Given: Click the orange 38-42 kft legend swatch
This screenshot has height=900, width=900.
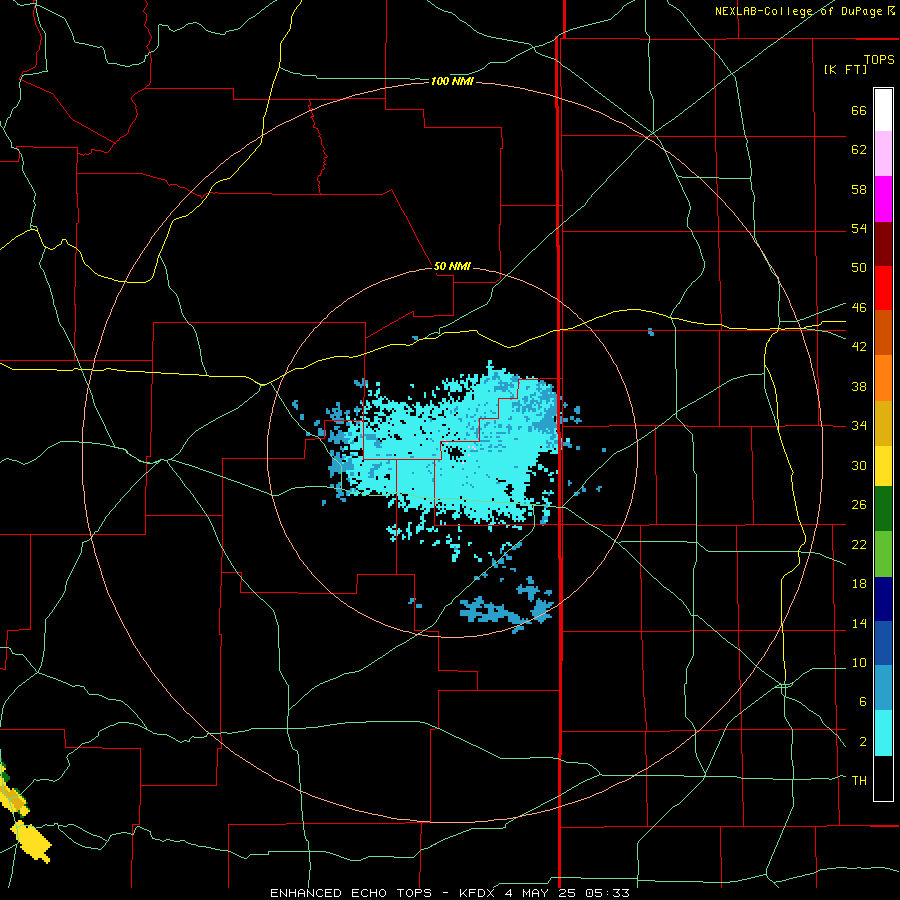Looking at the screenshot, I should [883, 378].
